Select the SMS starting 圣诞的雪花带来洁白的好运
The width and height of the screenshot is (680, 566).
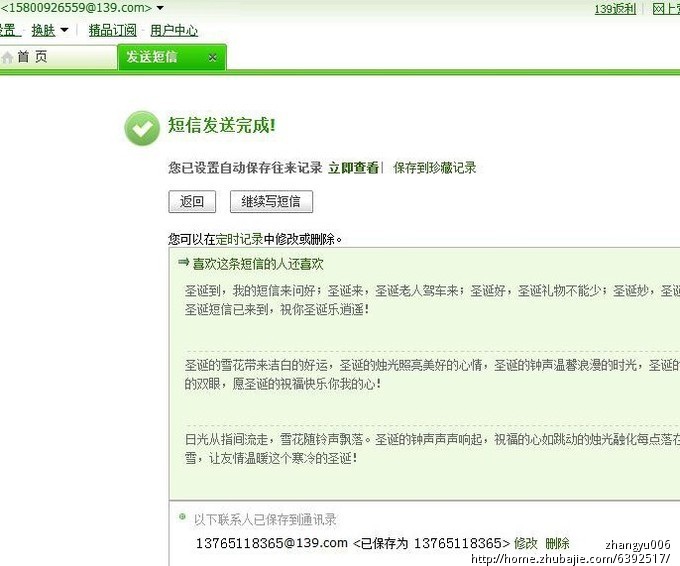click(432, 374)
